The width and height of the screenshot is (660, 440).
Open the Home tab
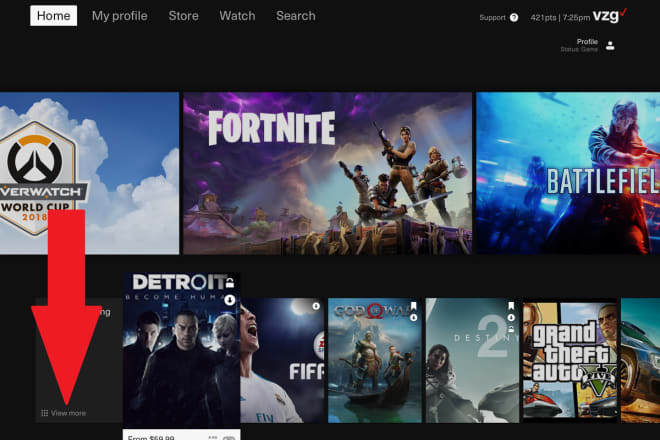53,16
